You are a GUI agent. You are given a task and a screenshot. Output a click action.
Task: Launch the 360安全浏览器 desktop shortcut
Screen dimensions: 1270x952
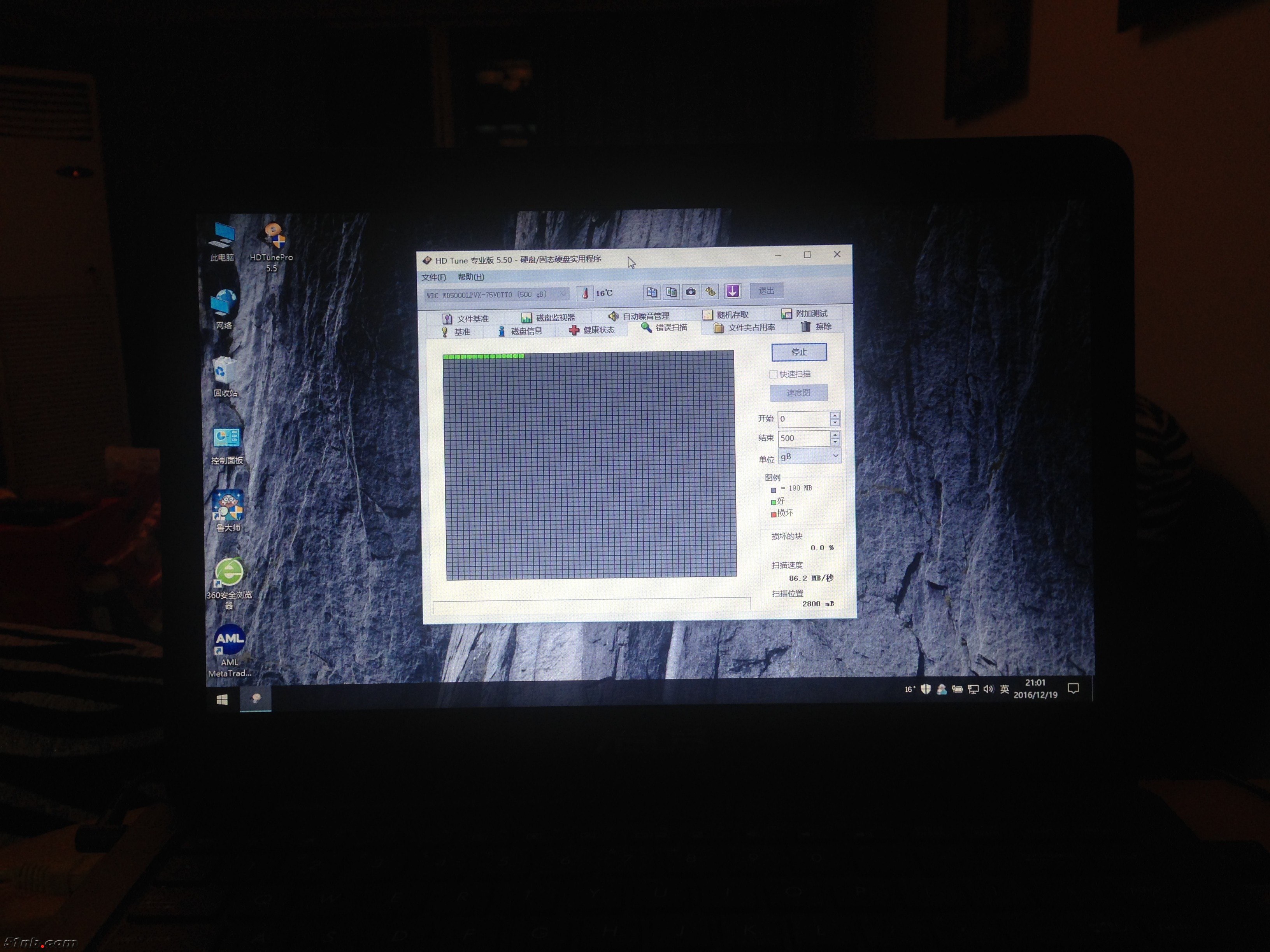[229, 584]
